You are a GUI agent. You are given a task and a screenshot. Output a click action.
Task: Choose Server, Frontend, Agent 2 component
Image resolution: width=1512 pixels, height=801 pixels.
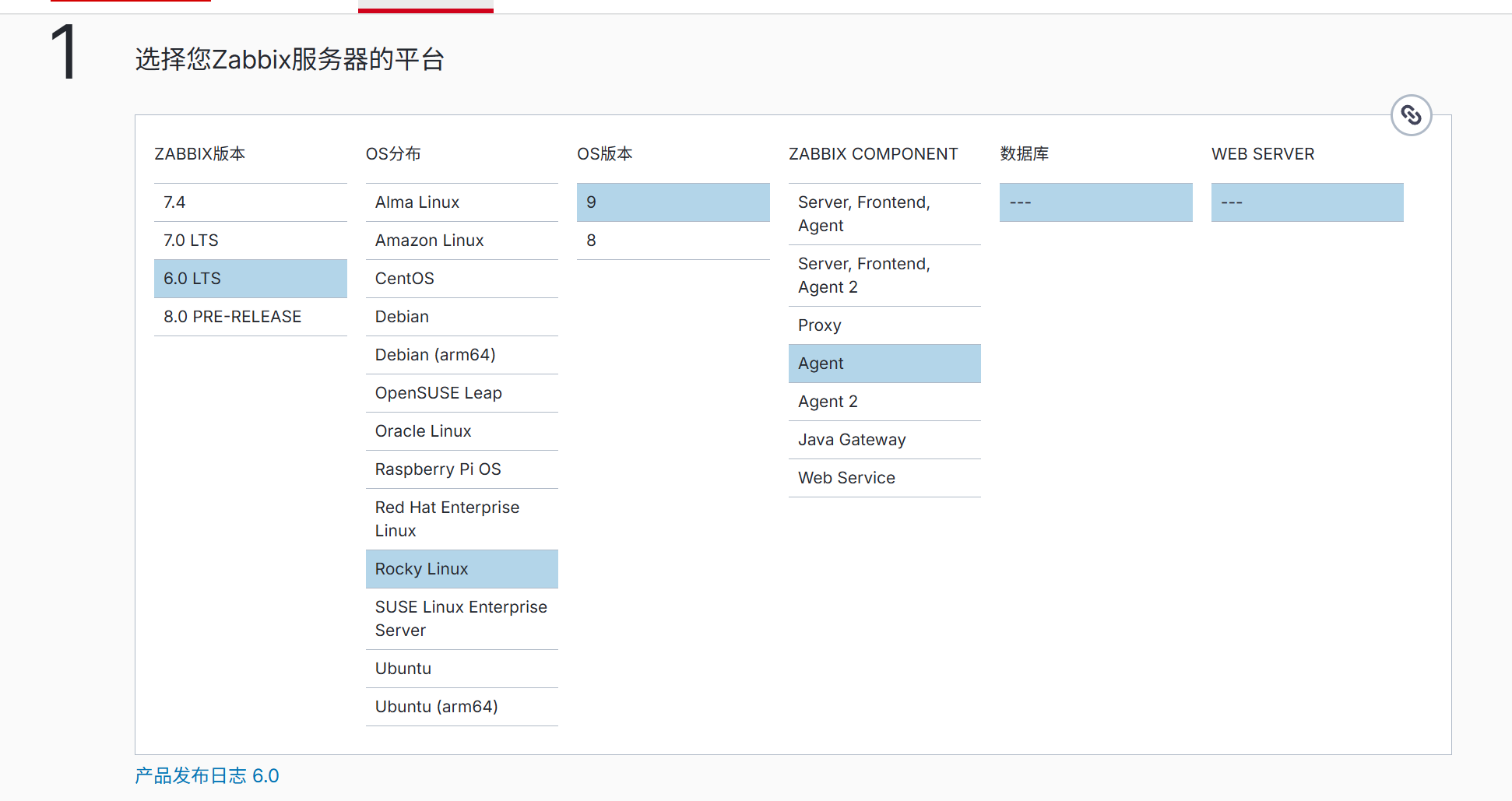tap(884, 276)
